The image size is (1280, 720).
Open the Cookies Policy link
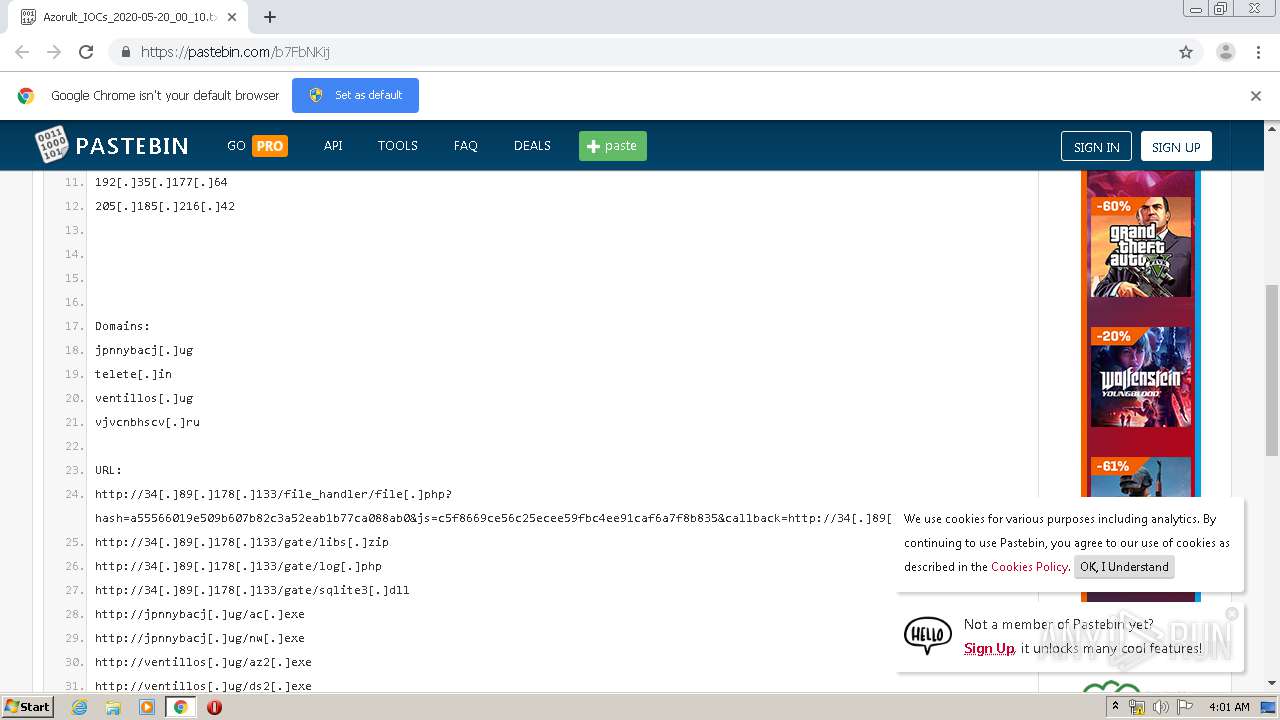[1029, 567]
